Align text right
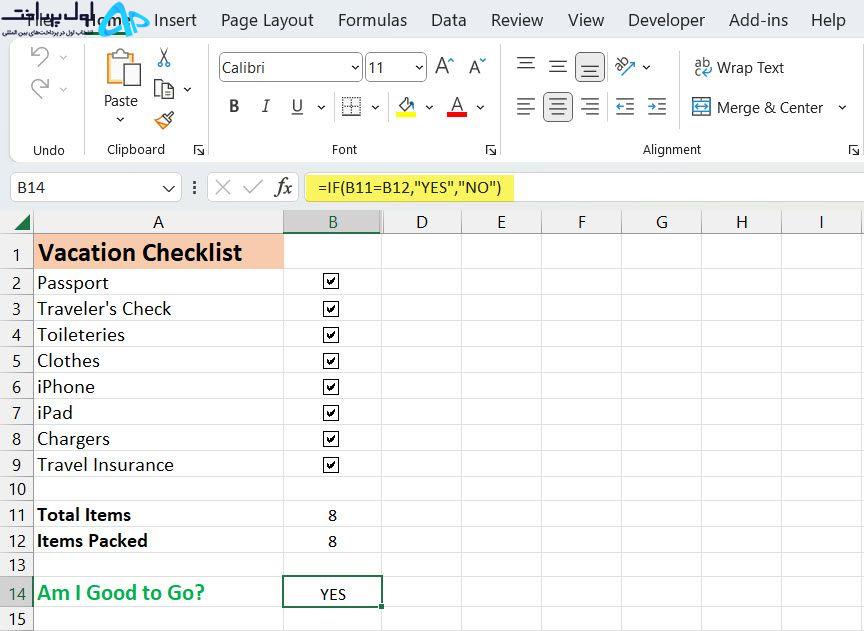Image resolution: width=864 pixels, height=631 pixels. pyautogui.click(x=590, y=106)
